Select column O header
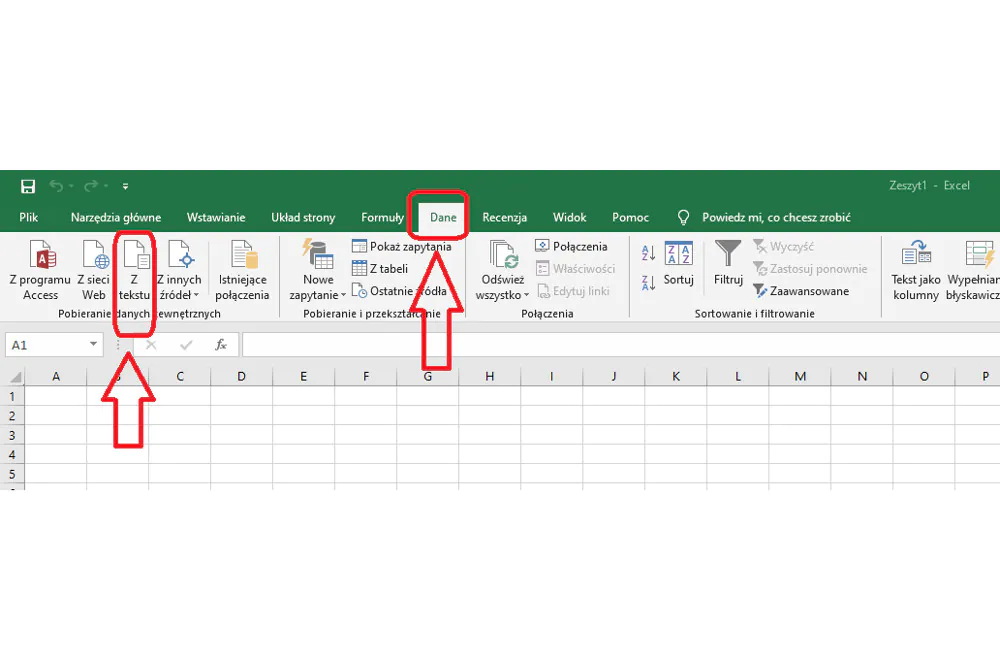 [924, 376]
